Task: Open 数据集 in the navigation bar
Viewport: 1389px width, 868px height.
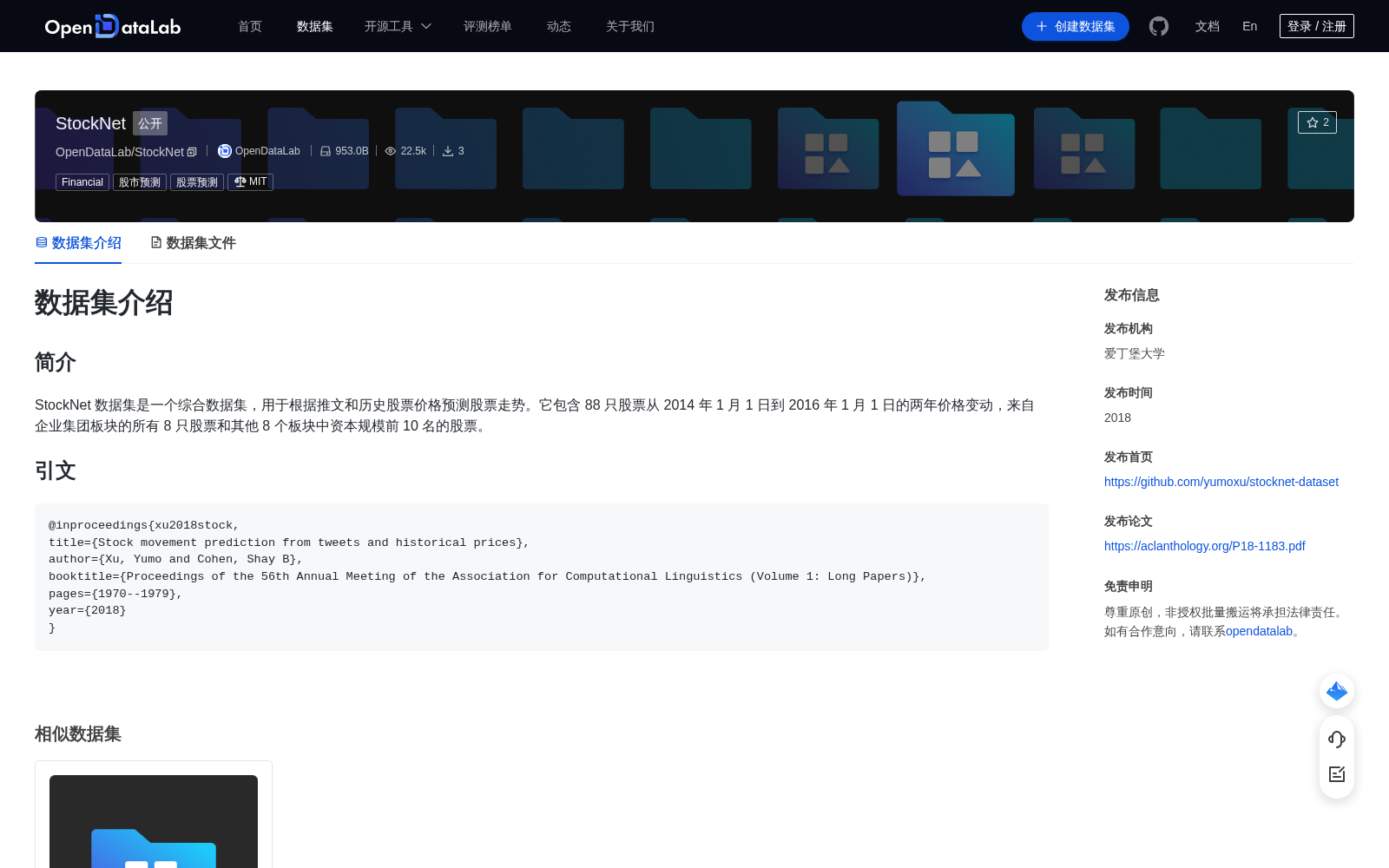Action: click(x=315, y=26)
